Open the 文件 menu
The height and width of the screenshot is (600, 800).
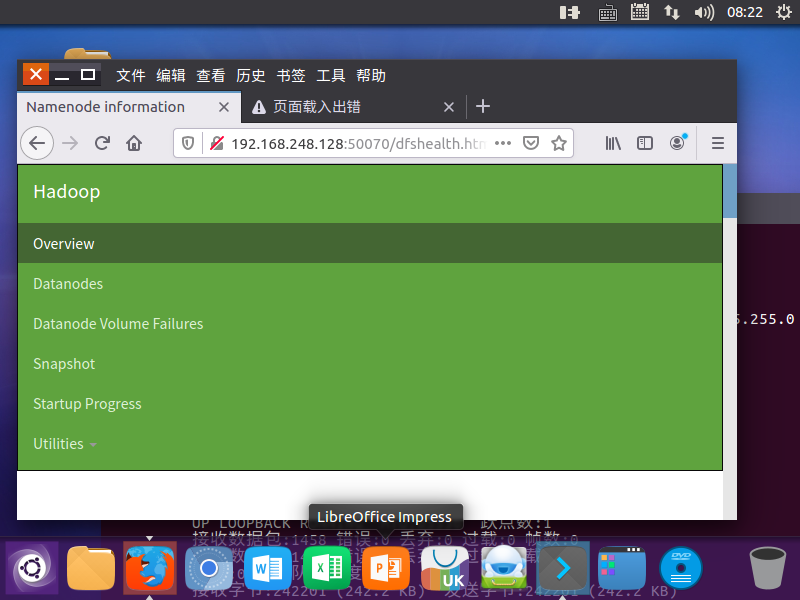(131, 76)
